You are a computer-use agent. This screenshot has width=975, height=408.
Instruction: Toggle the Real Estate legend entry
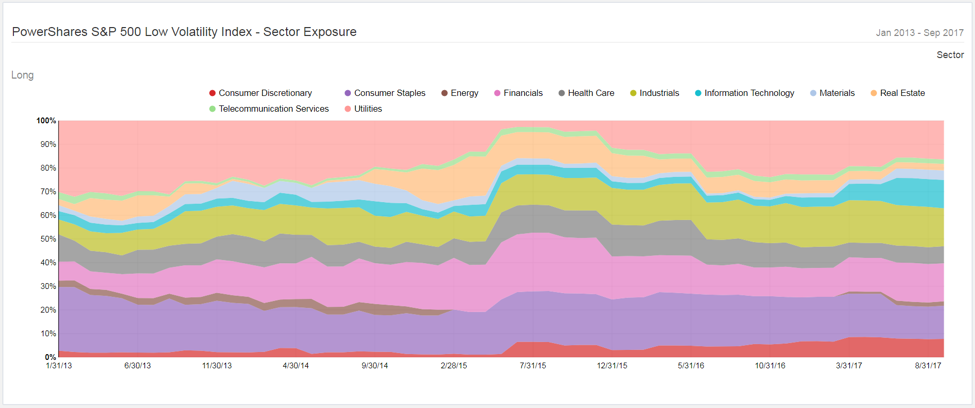pyautogui.click(x=897, y=93)
